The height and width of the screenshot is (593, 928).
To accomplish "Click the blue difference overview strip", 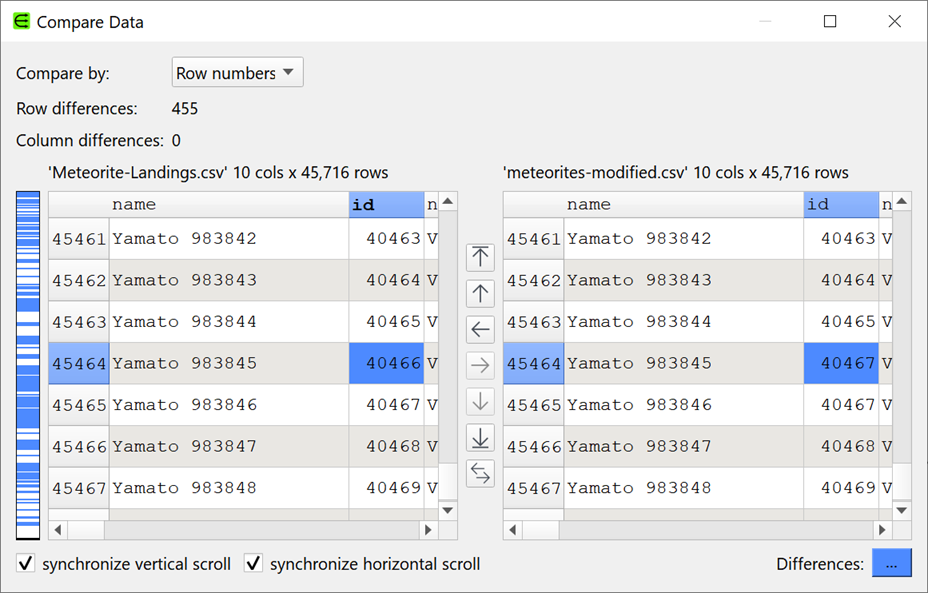I will click(28, 365).
